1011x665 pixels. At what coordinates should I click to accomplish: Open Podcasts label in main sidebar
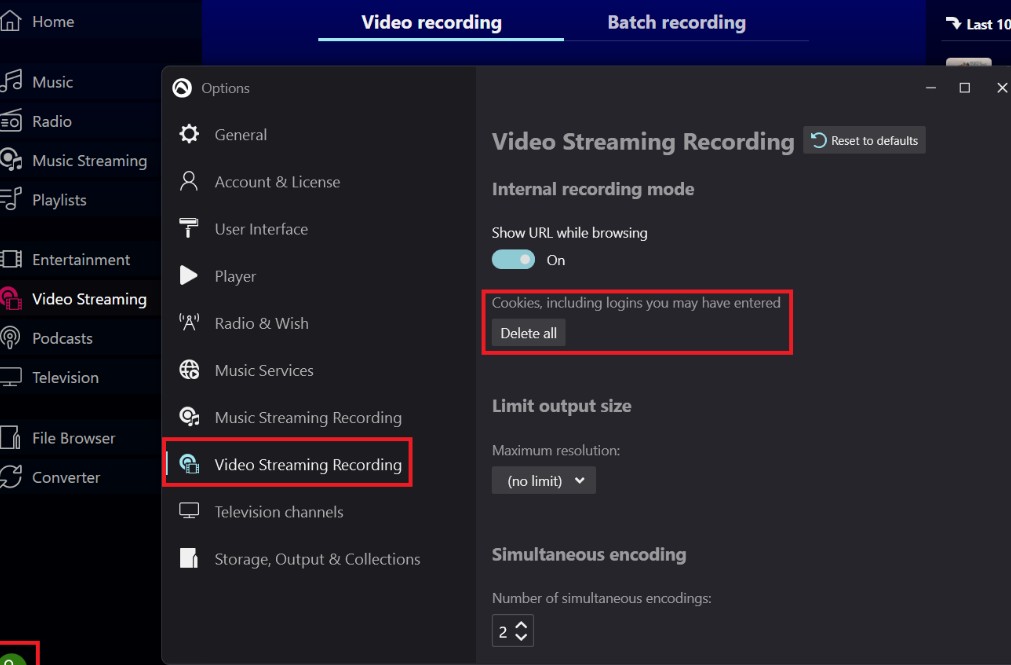63,338
